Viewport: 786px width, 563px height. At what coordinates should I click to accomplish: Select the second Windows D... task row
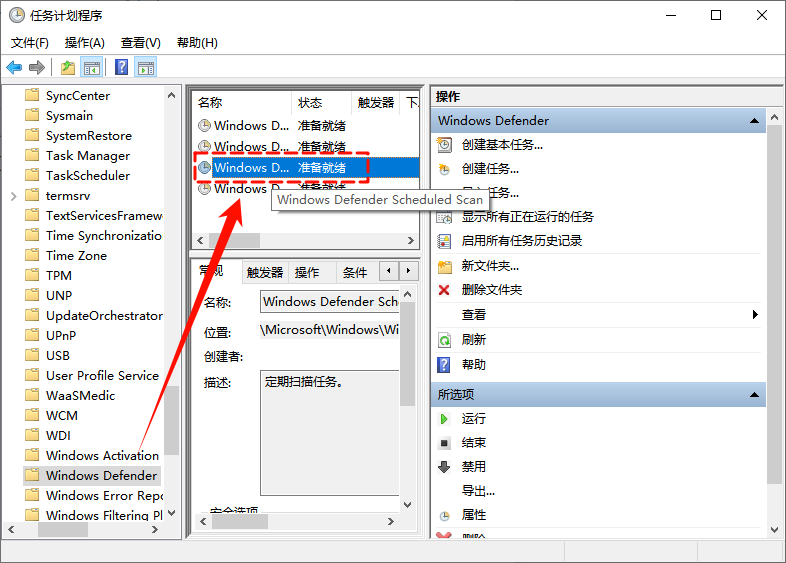(x=306, y=146)
